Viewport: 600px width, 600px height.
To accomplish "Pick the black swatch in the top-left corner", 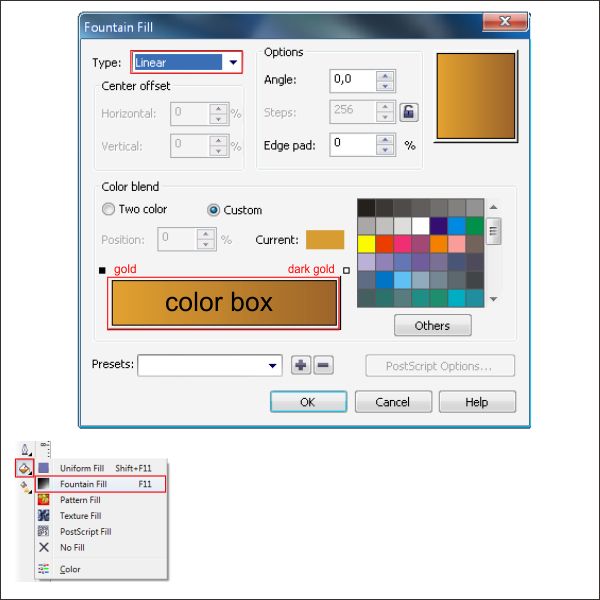I will click(366, 208).
